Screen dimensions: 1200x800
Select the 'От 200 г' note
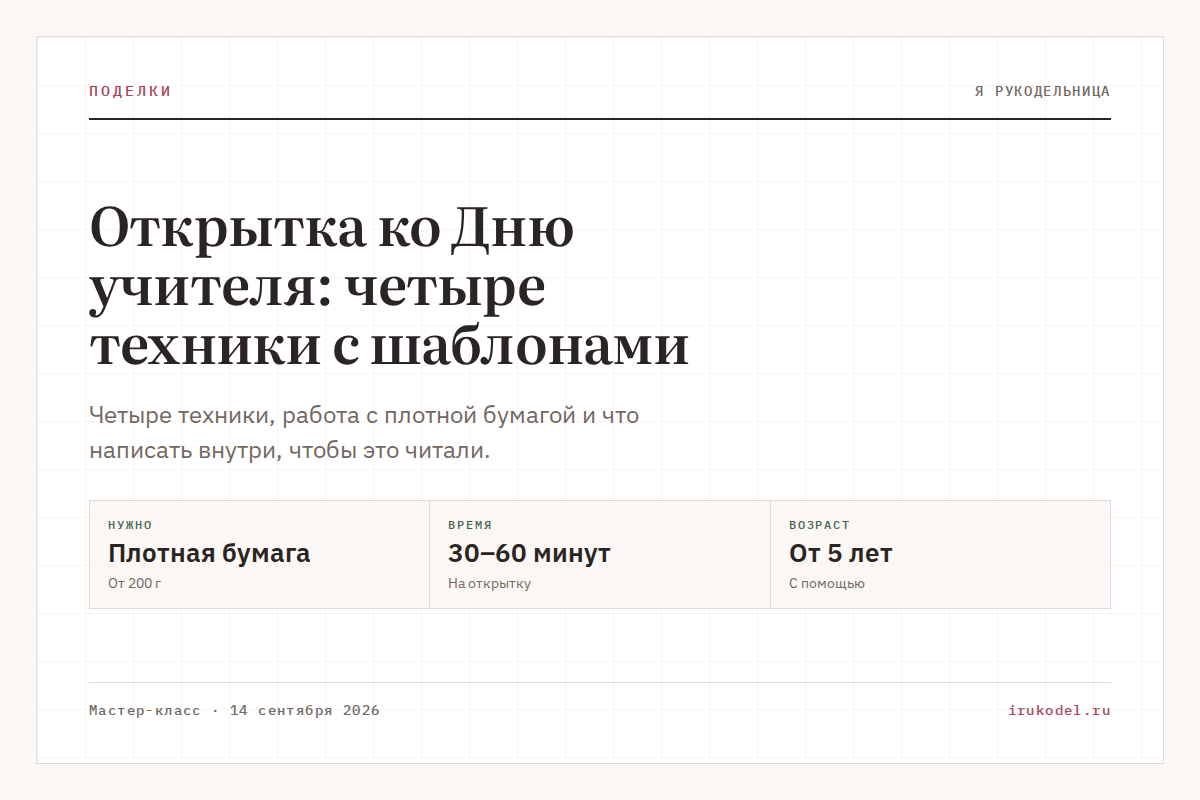pos(134,584)
